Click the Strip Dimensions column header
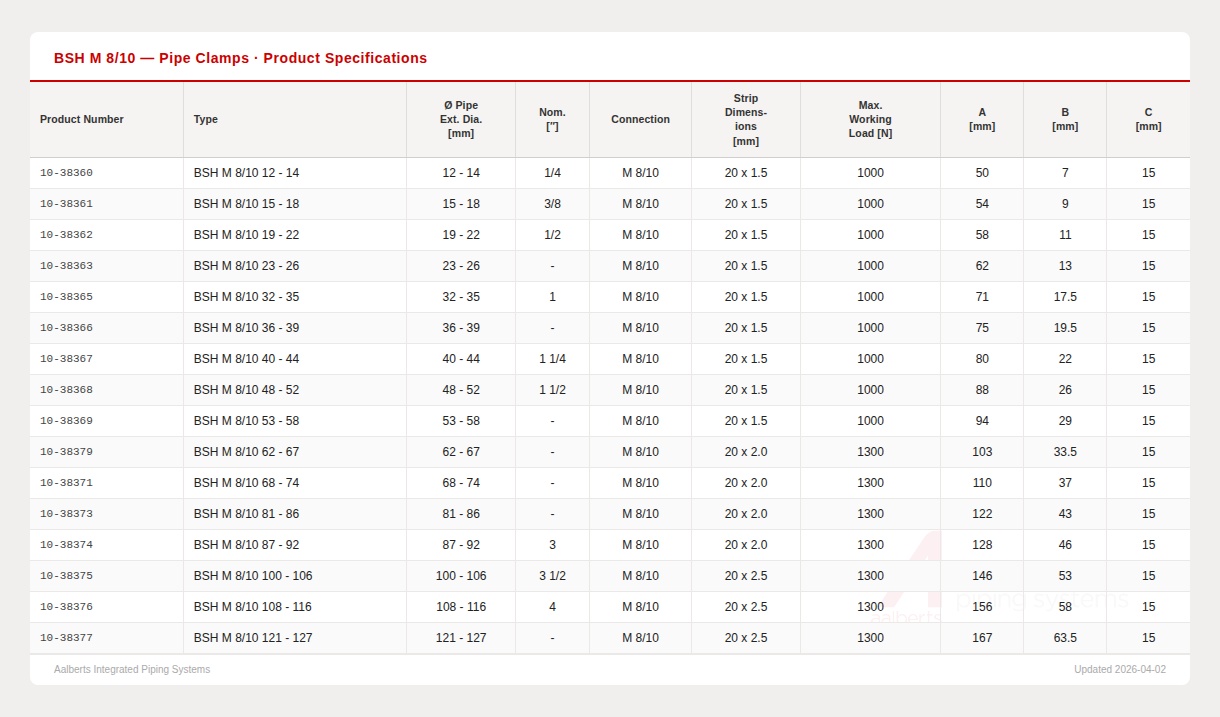 pos(745,119)
